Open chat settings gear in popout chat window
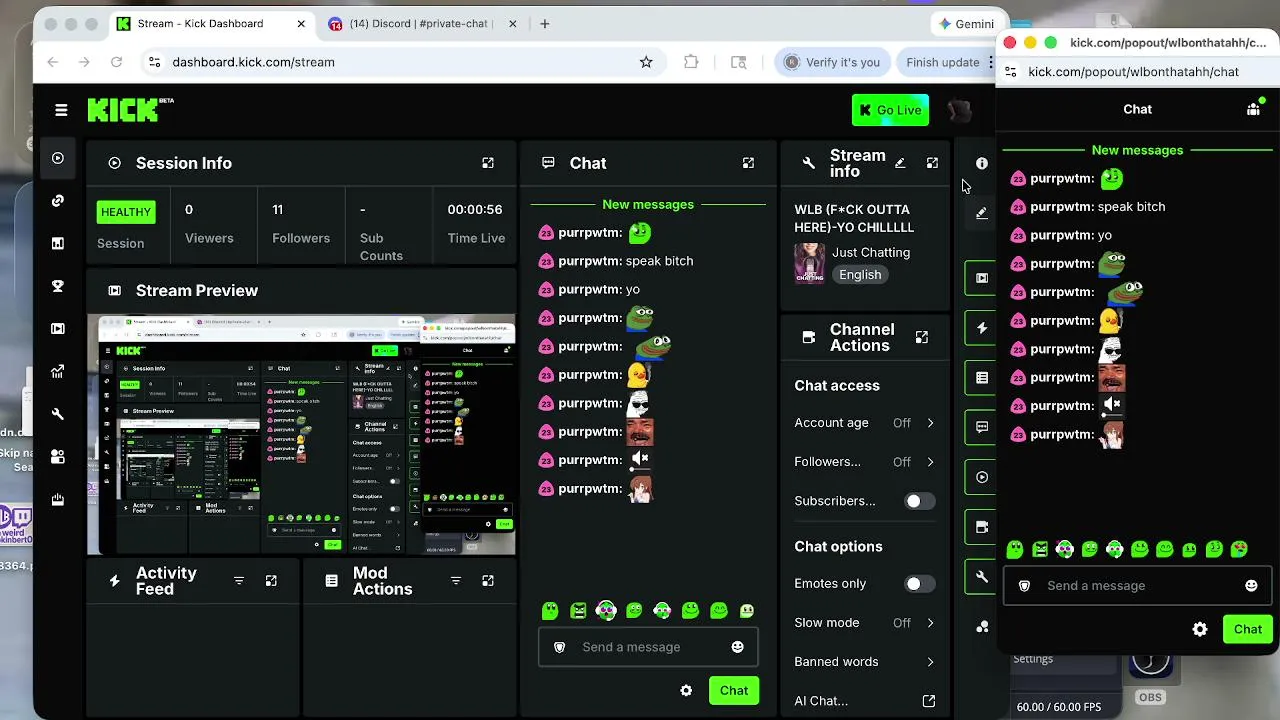This screenshot has height=720, width=1280. [1200, 629]
